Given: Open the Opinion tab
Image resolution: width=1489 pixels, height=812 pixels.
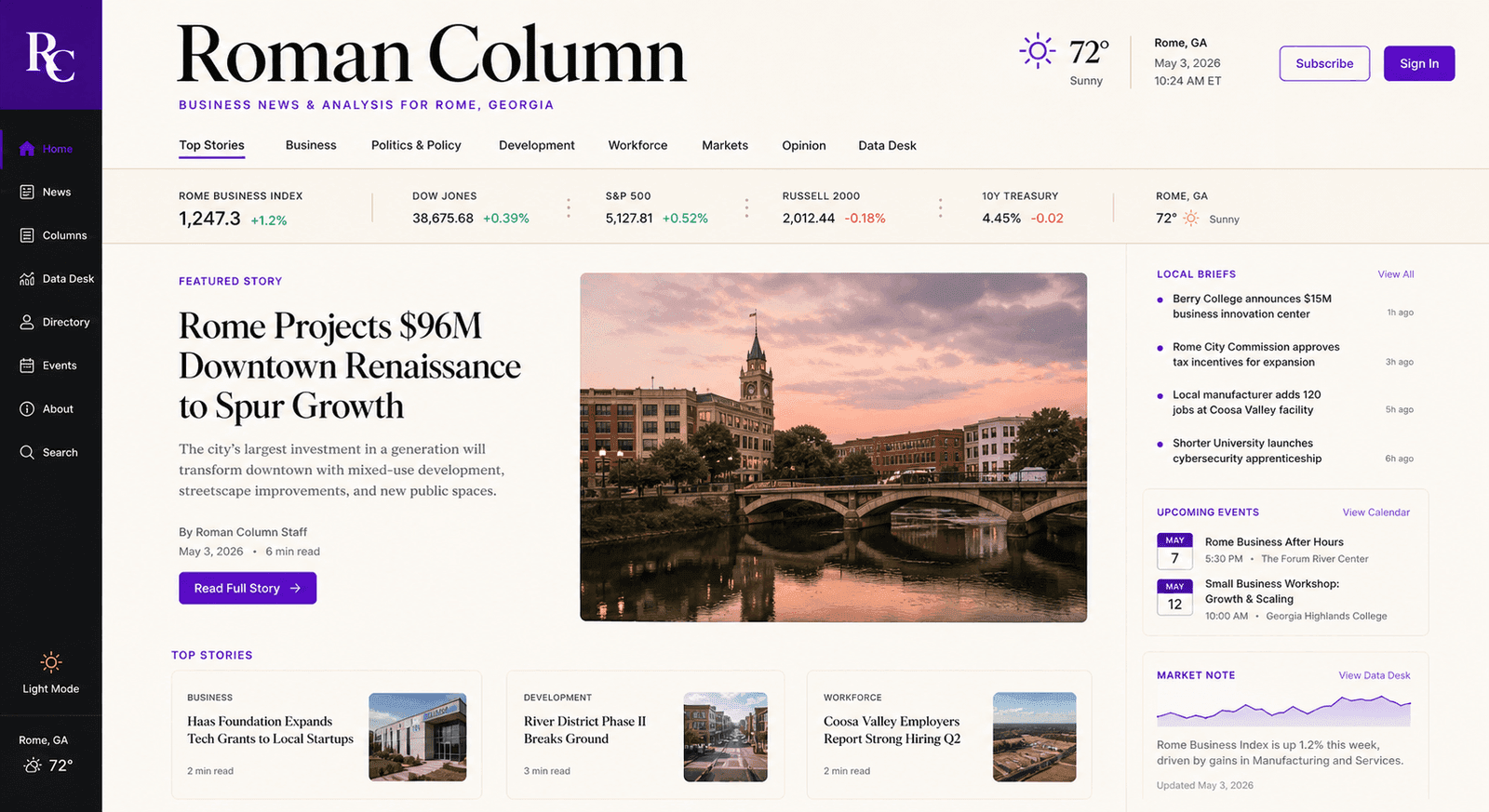Looking at the screenshot, I should click(804, 145).
